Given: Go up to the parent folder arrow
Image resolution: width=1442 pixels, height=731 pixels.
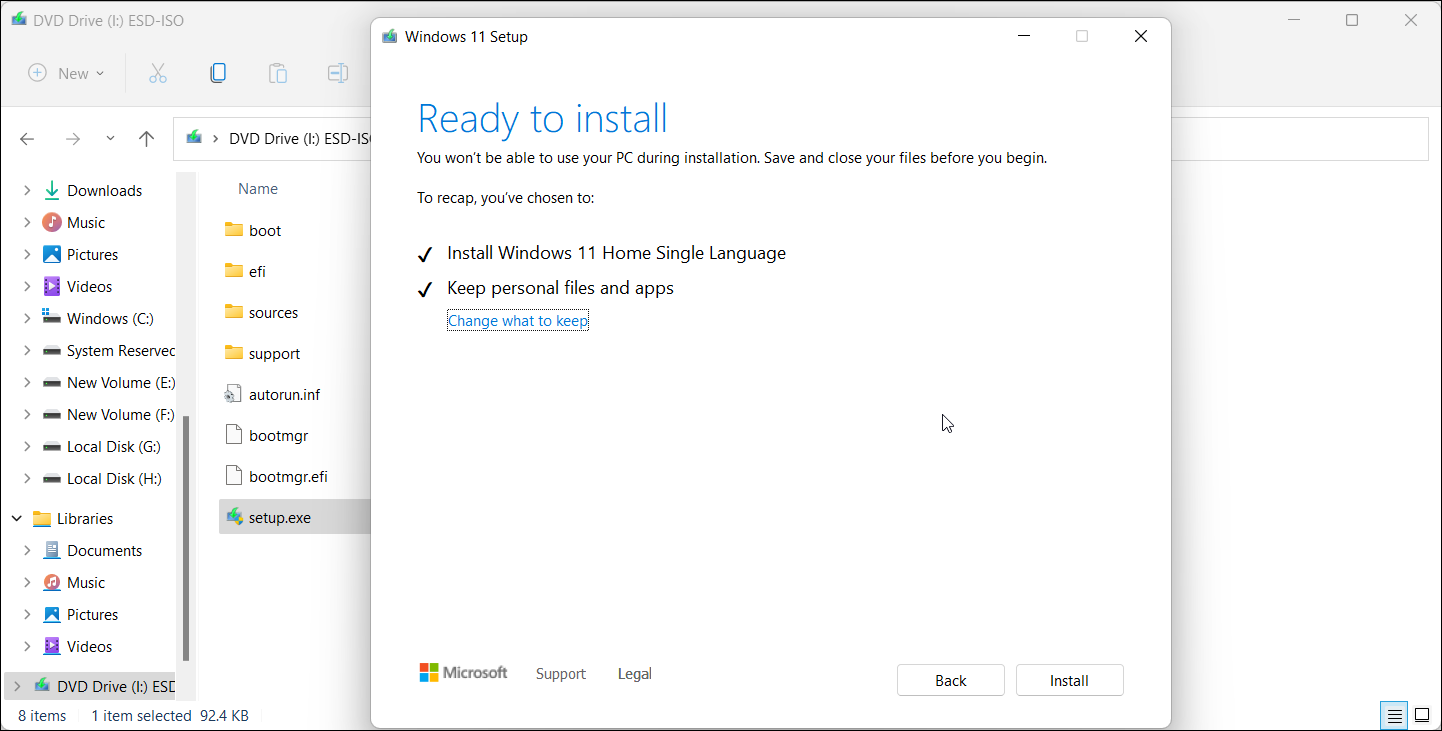Looking at the screenshot, I should (x=146, y=139).
